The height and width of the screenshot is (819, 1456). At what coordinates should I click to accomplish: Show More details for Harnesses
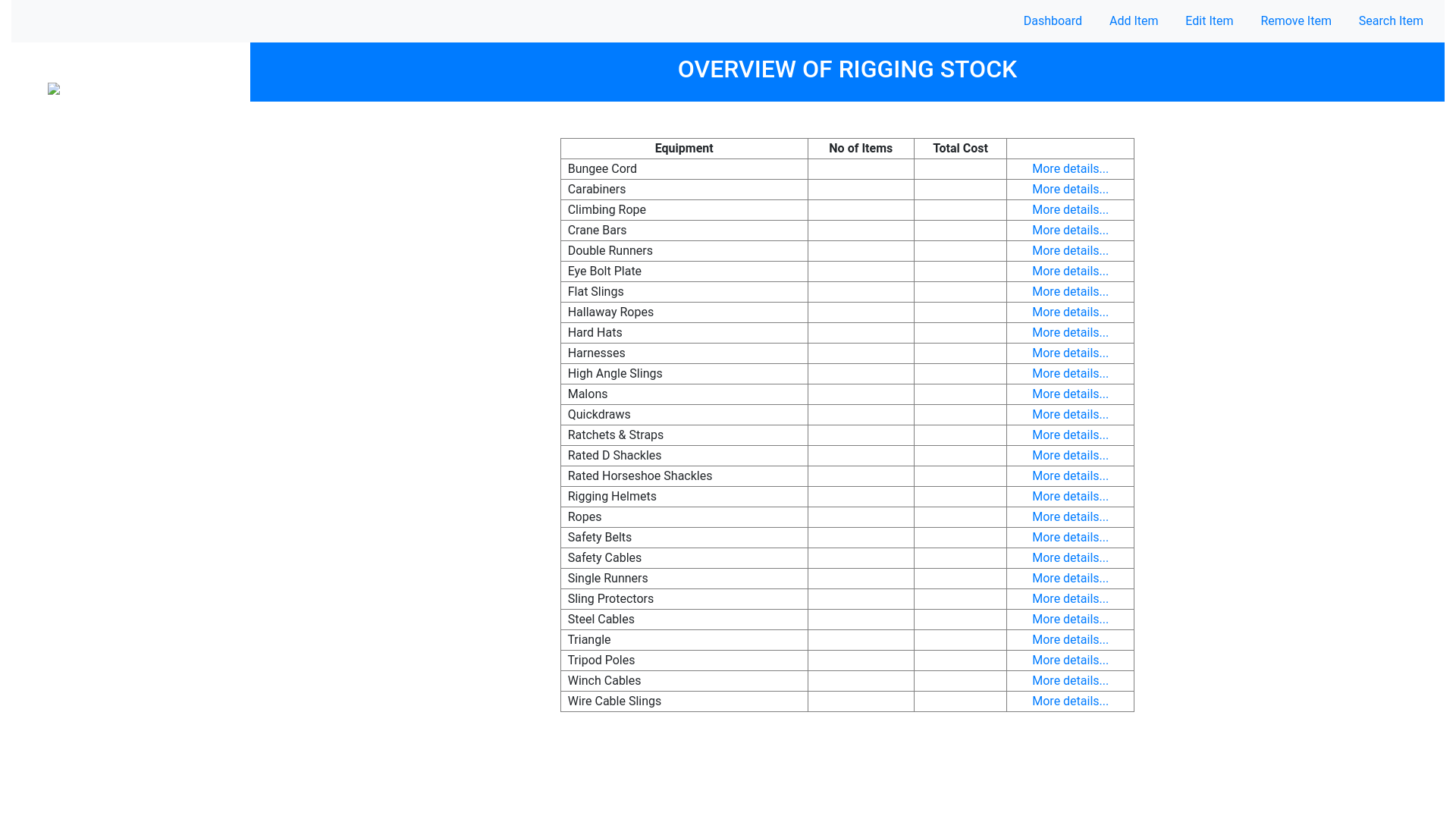(x=1070, y=353)
